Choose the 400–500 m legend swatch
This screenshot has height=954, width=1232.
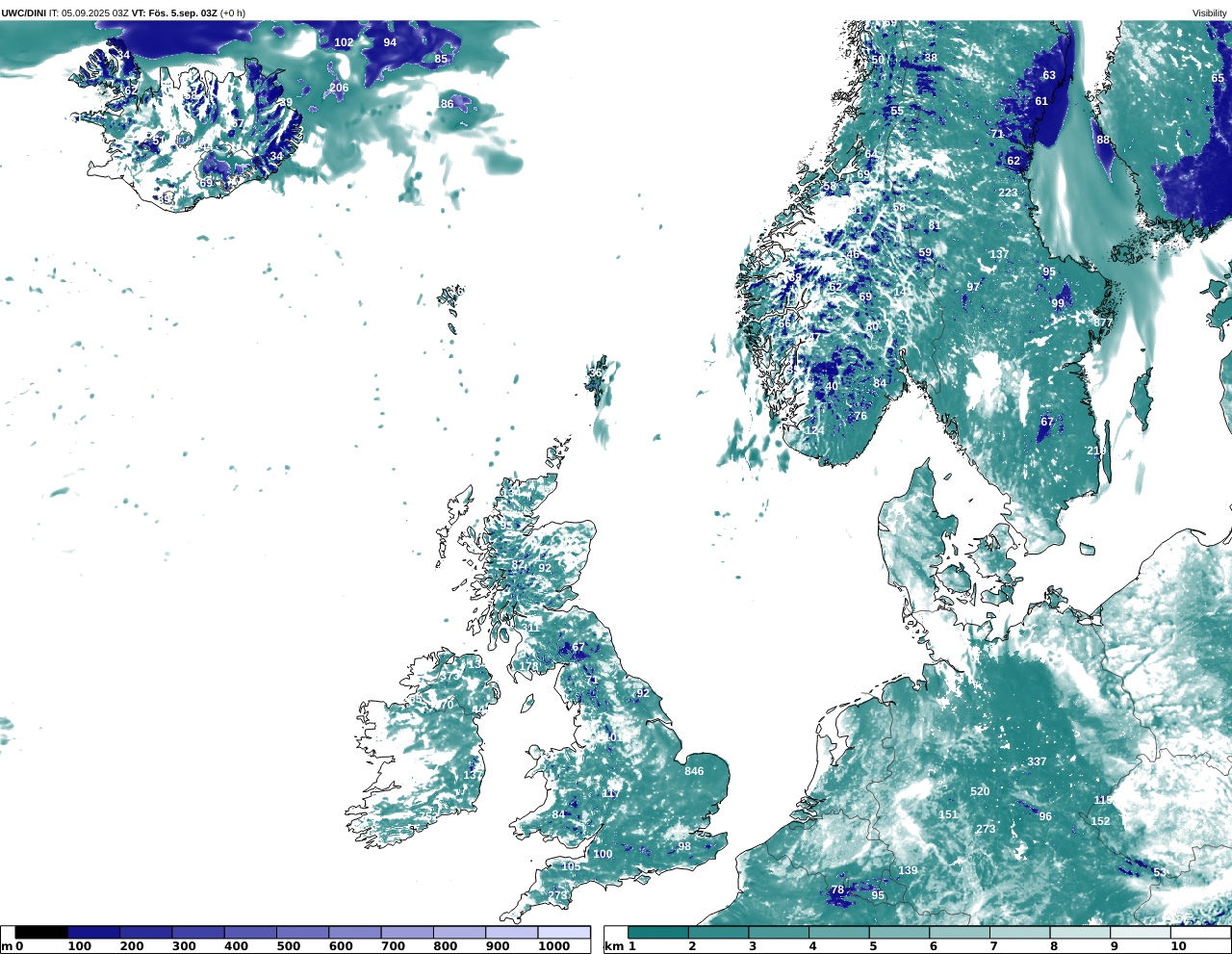[250, 932]
